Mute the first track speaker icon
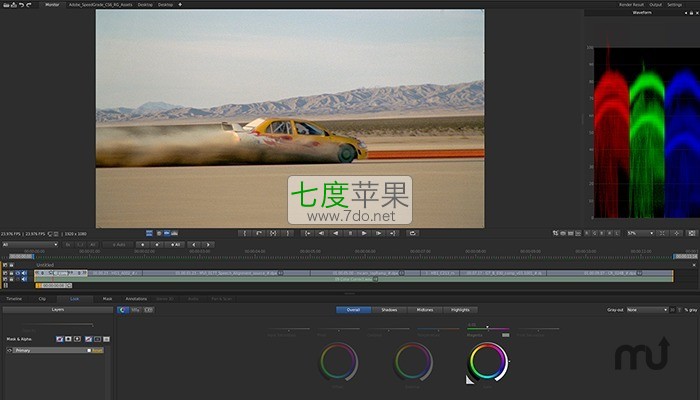This screenshot has height=400, width=700. (25, 273)
